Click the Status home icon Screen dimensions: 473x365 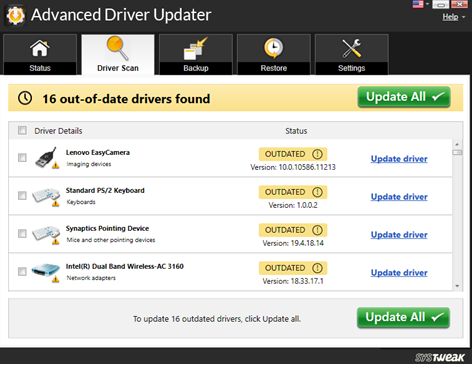[40, 48]
